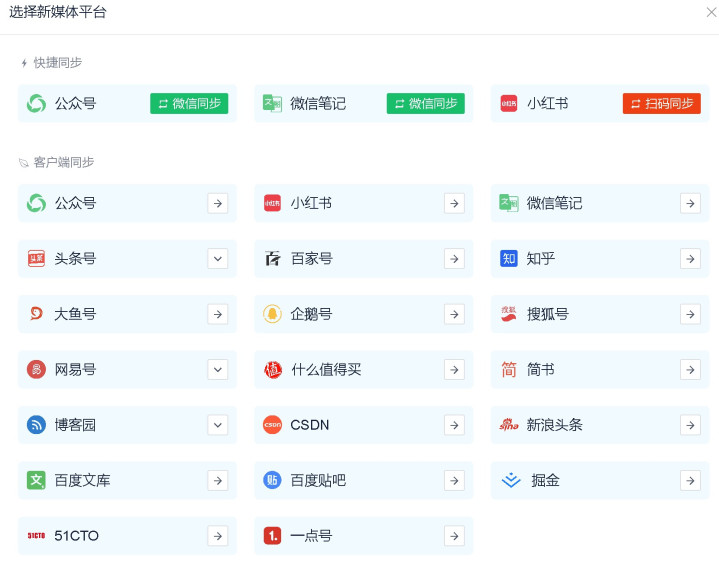
Task: Click the 掘金 blue diamond icon
Action: click(510, 481)
